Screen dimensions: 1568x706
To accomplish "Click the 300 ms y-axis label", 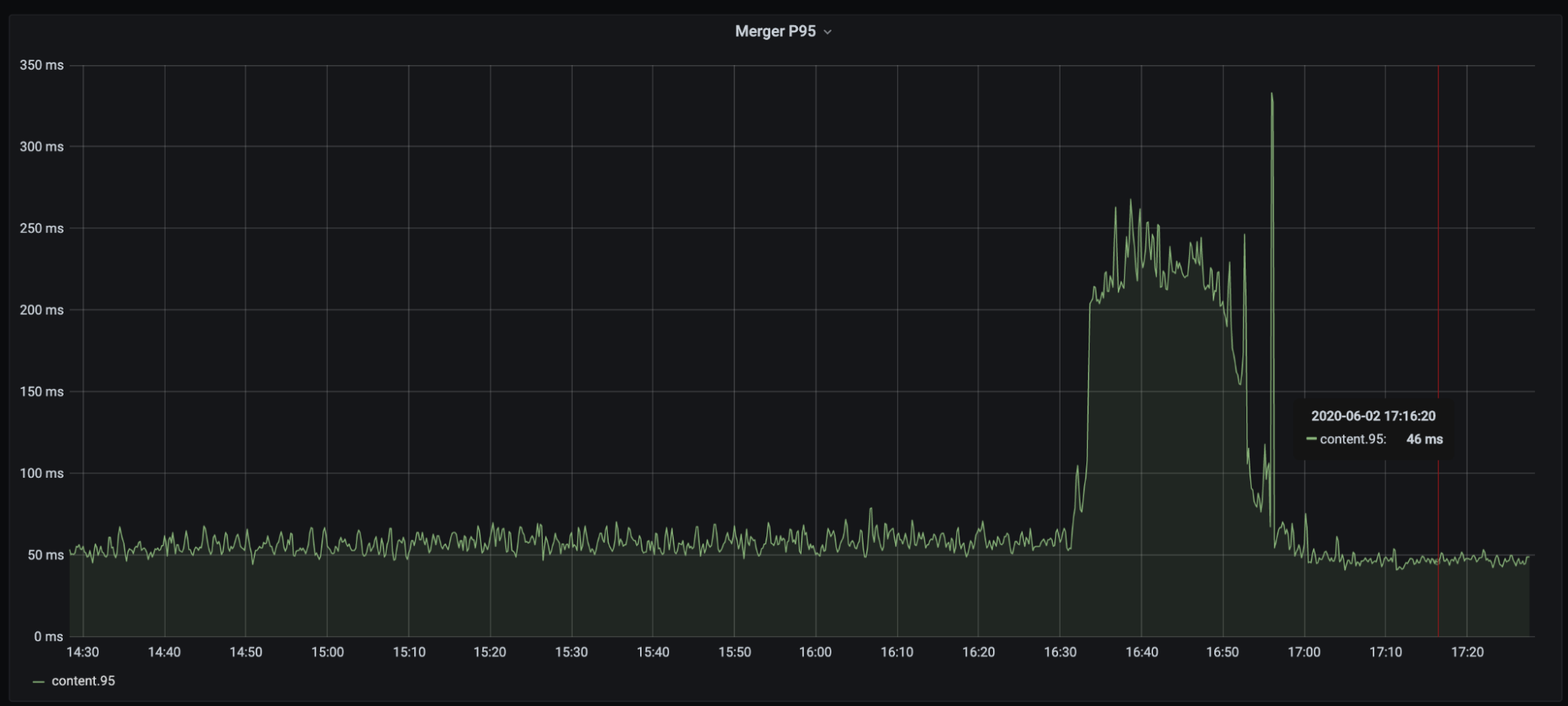I will click(42, 147).
